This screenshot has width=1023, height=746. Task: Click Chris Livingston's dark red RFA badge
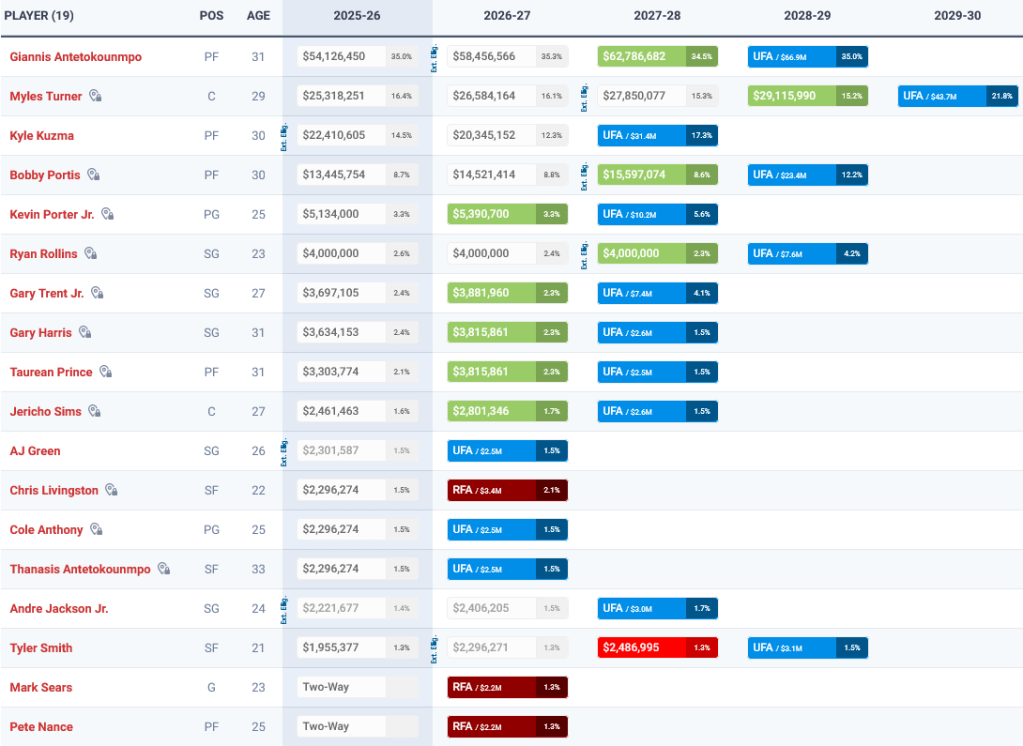click(507, 490)
